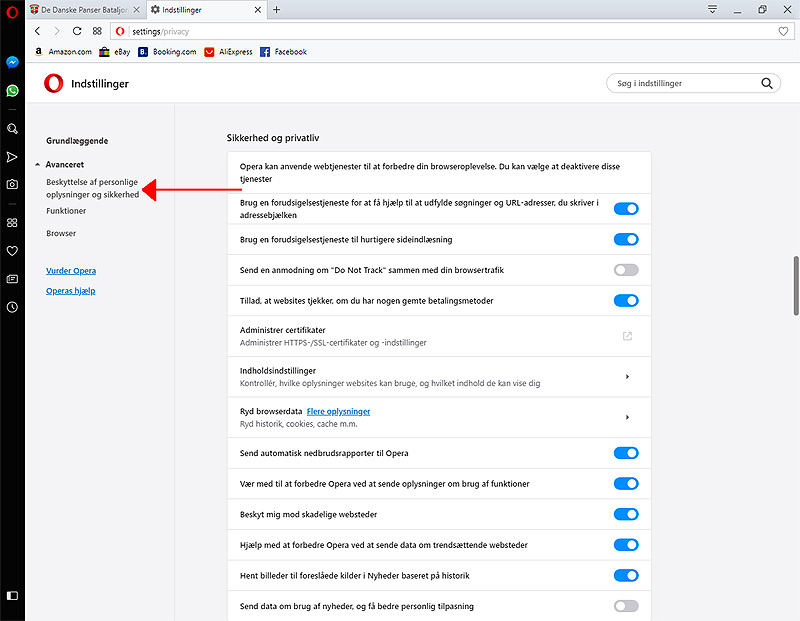Collapse the Avanceret section

62,164
